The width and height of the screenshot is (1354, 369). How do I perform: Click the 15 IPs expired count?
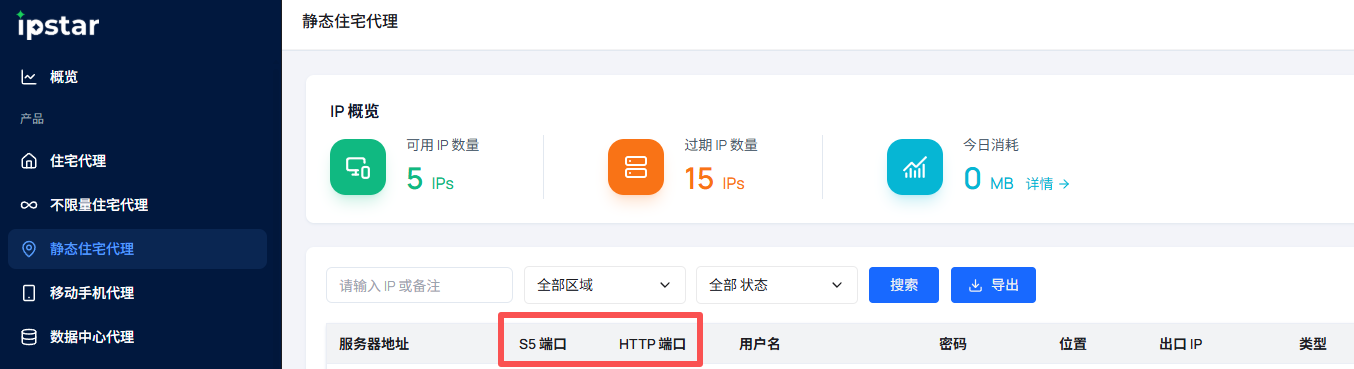coord(714,179)
